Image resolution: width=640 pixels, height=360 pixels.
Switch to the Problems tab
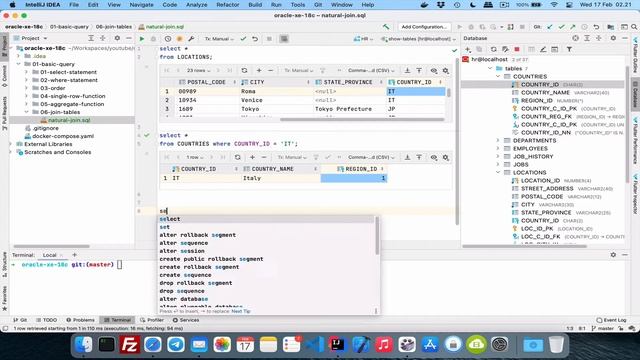click(x=80, y=320)
